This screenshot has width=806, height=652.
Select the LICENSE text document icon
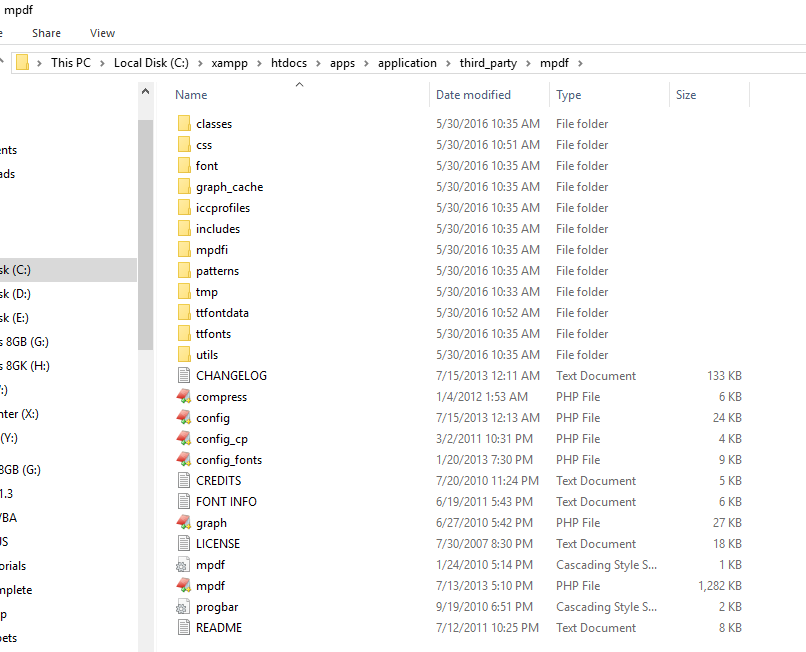[x=184, y=544]
